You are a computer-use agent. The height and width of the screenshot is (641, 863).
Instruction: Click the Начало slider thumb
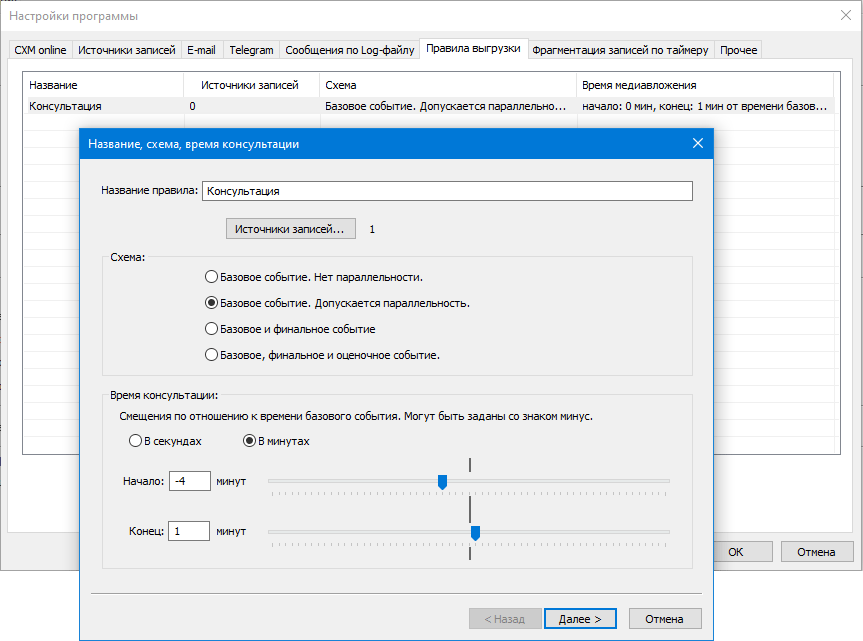click(442, 482)
